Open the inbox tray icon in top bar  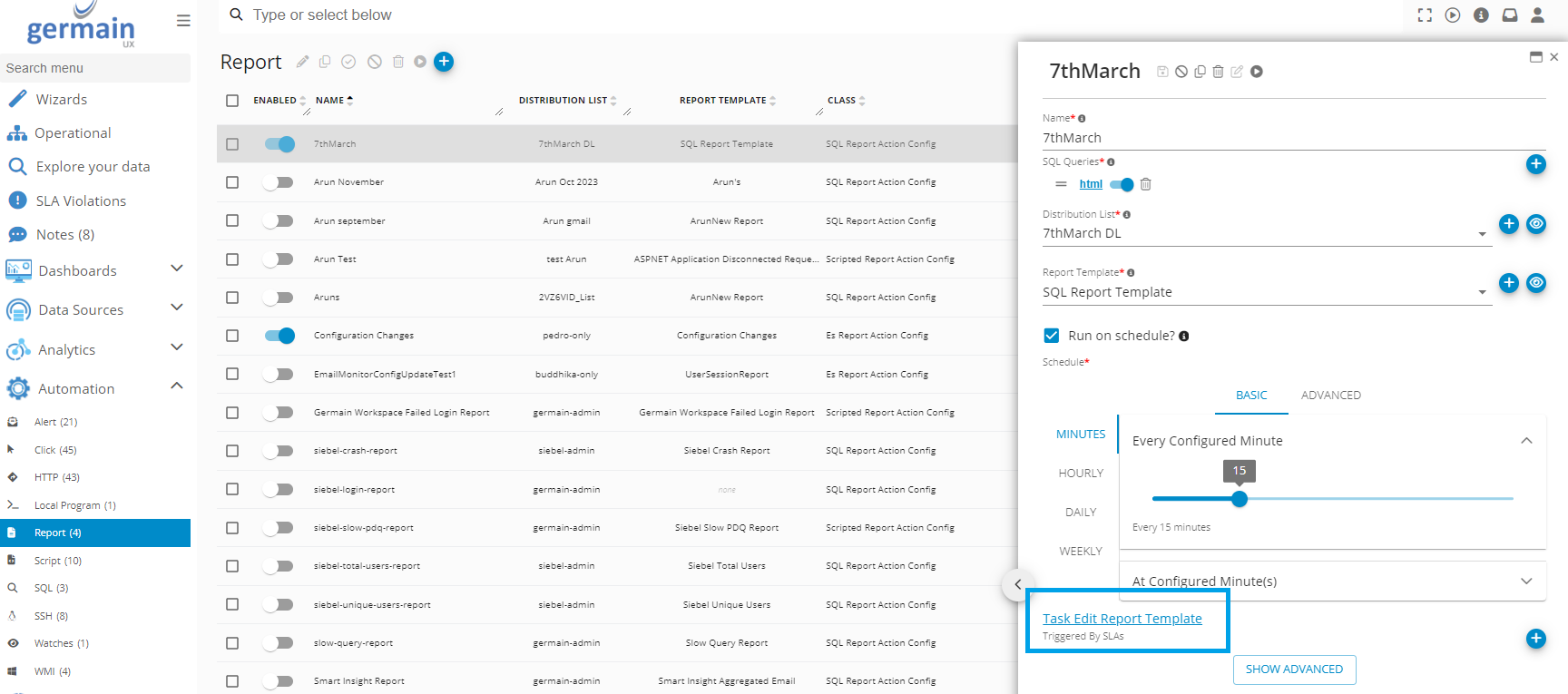click(1510, 15)
